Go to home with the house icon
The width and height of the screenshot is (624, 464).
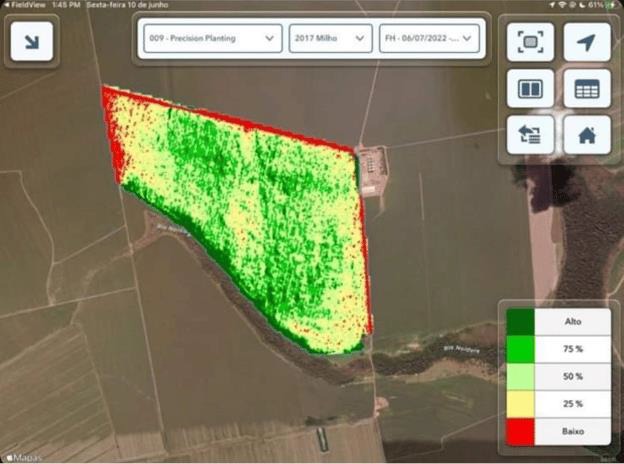click(586, 135)
